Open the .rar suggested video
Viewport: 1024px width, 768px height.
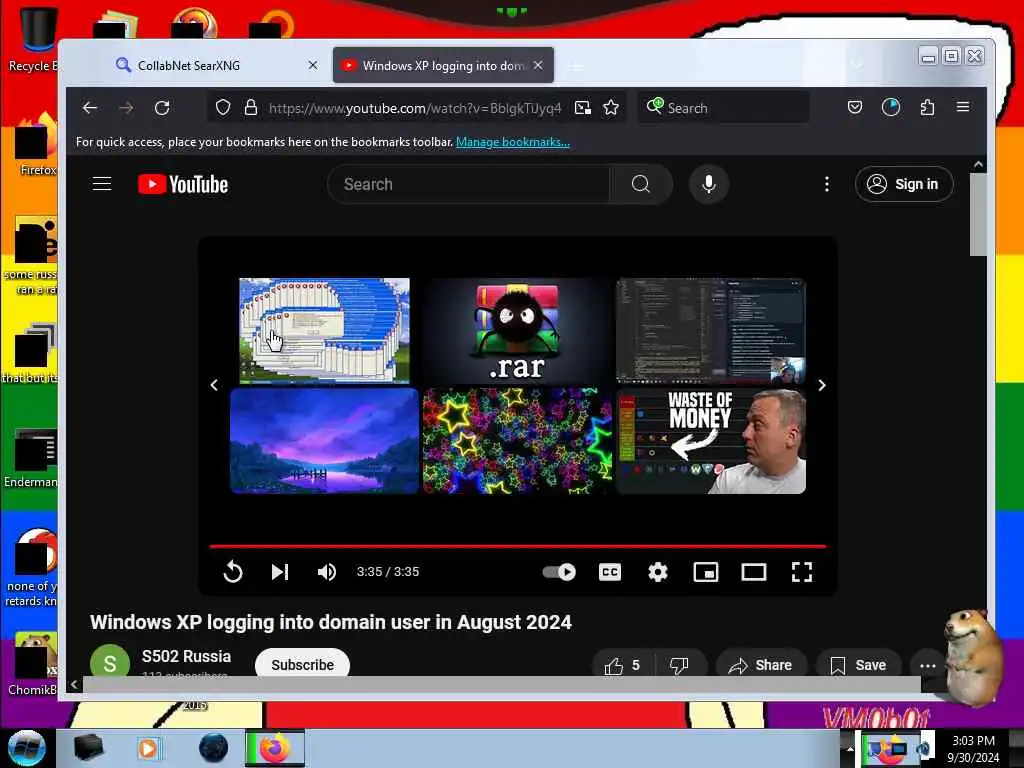tap(517, 331)
